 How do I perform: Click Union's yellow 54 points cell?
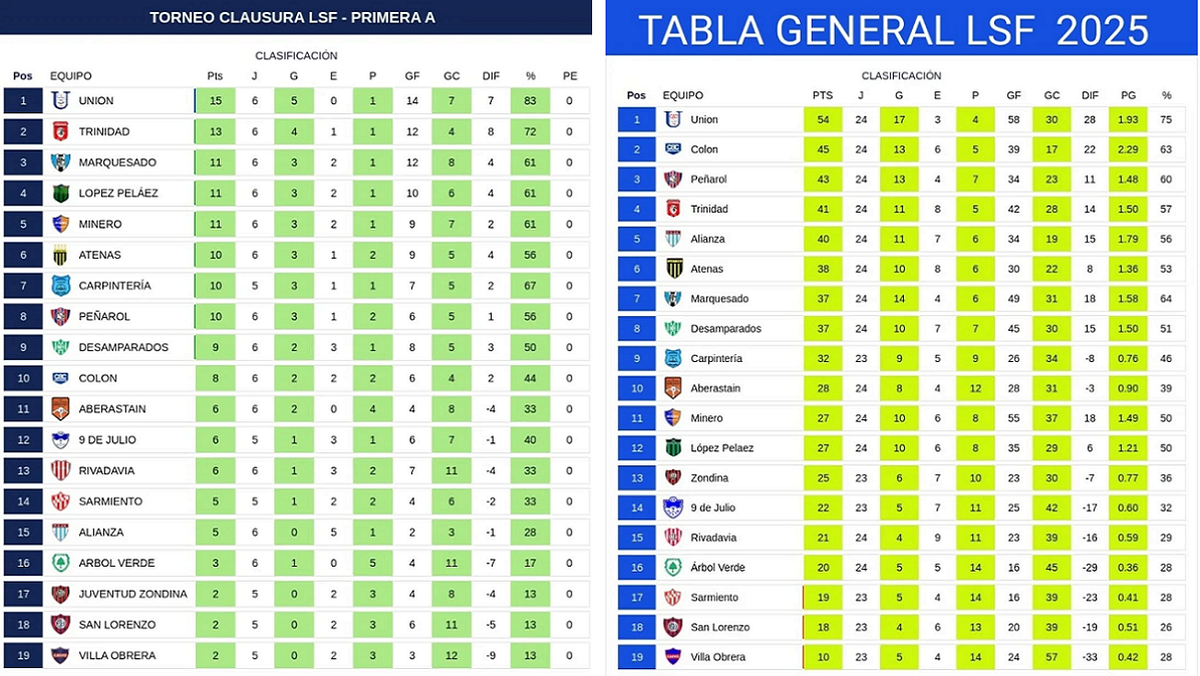822,120
